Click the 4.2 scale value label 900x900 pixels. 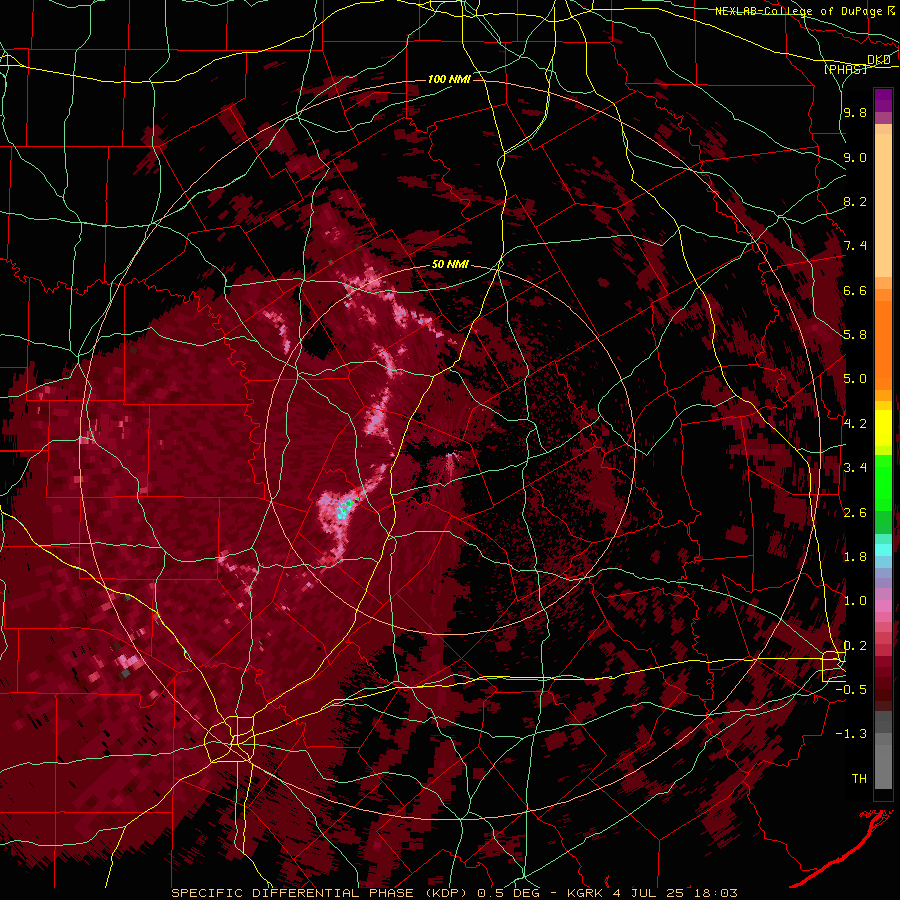(855, 424)
